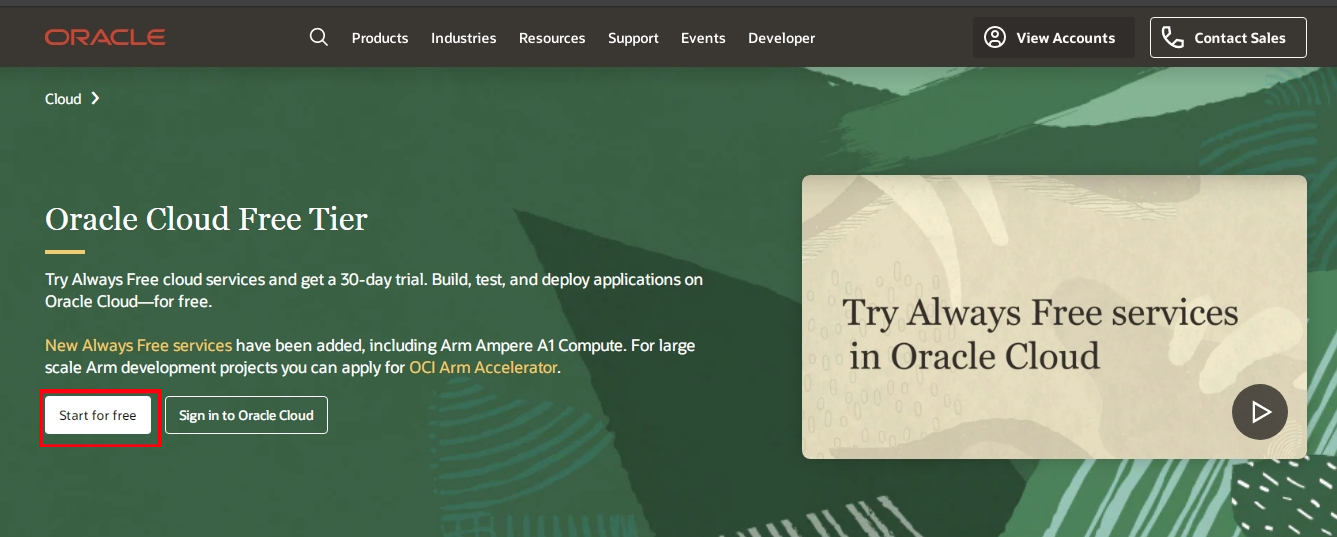Open the Resources menu
1337x537 pixels.
coord(552,38)
